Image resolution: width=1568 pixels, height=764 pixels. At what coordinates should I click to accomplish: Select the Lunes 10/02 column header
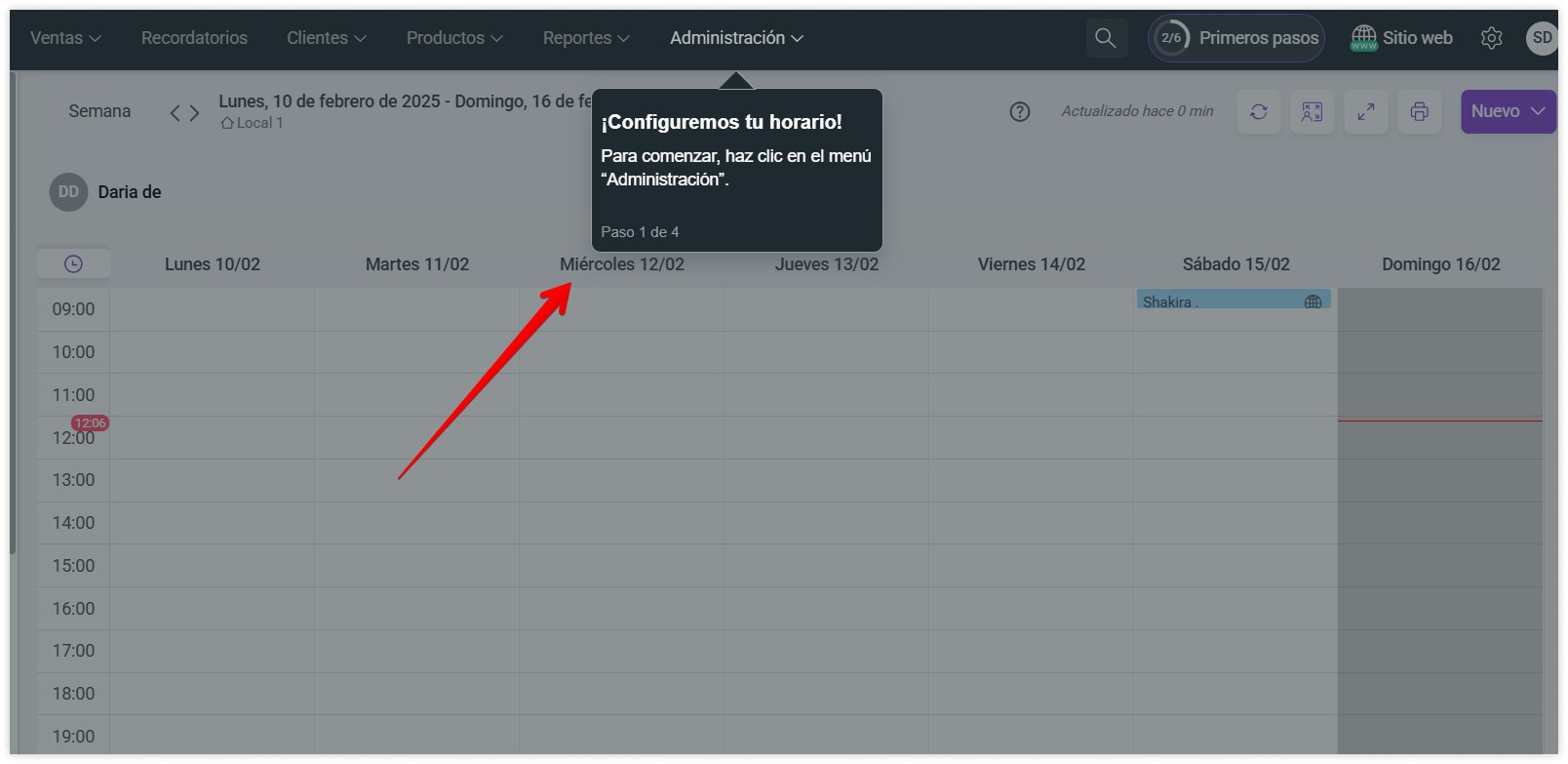pos(213,264)
